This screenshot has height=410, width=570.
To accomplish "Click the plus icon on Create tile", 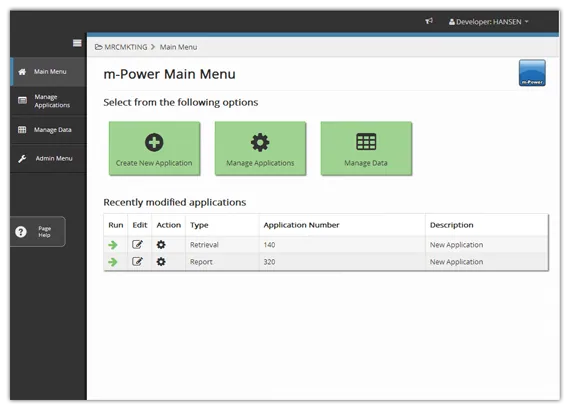I will tap(154, 142).
